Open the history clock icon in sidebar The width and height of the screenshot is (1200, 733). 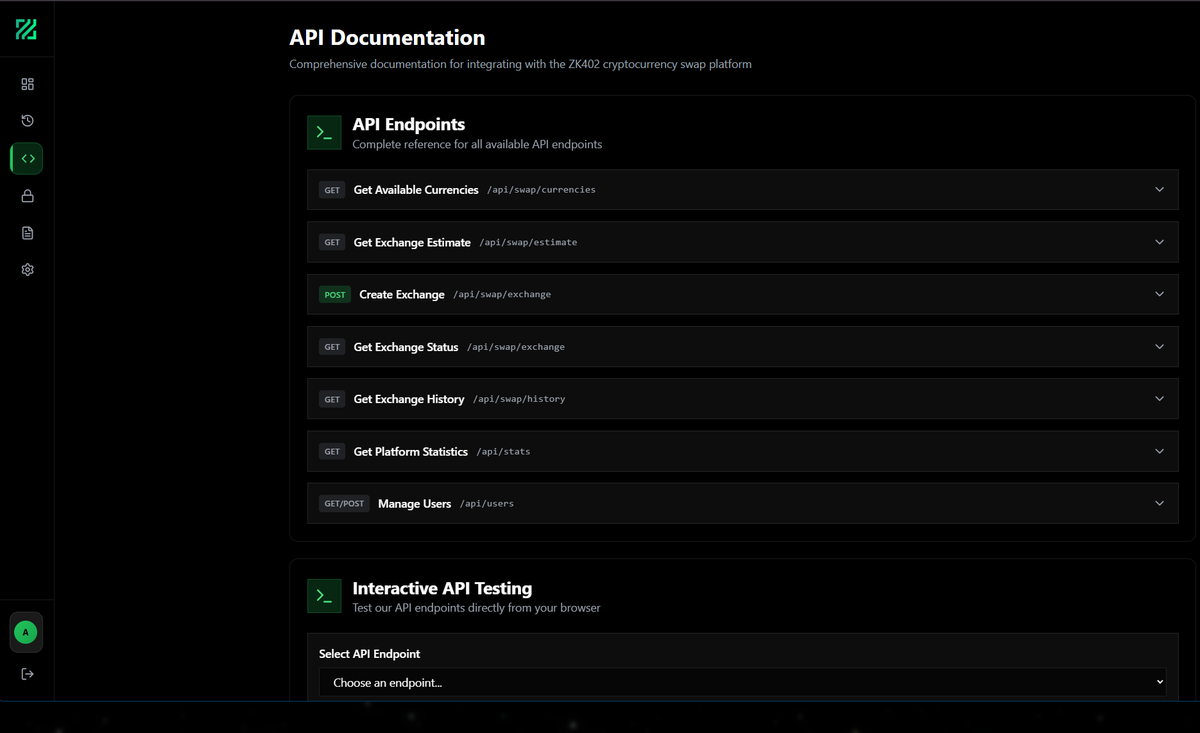(27, 121)
